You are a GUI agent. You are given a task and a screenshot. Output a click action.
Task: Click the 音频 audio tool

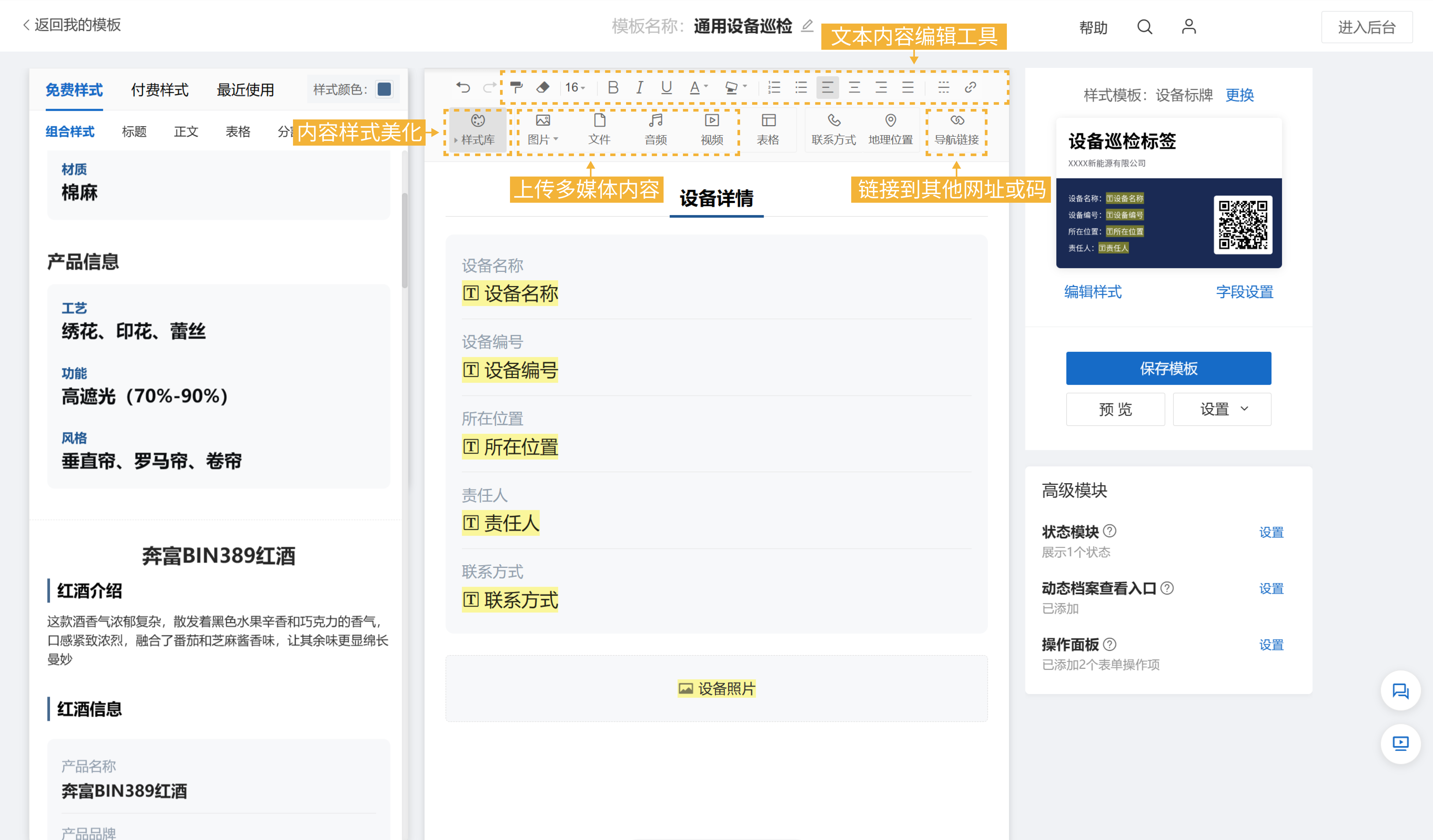tap(656, 130)
